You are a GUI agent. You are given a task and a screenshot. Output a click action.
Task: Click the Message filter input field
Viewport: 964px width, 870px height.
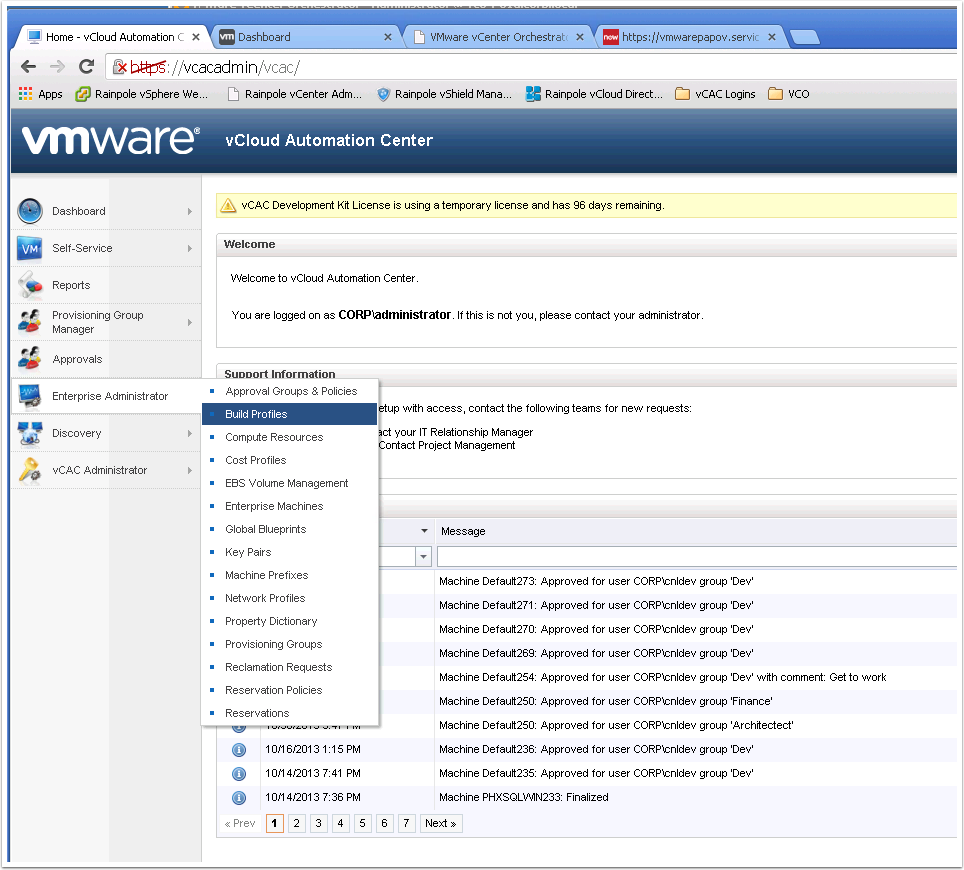(x=697, y=557)
